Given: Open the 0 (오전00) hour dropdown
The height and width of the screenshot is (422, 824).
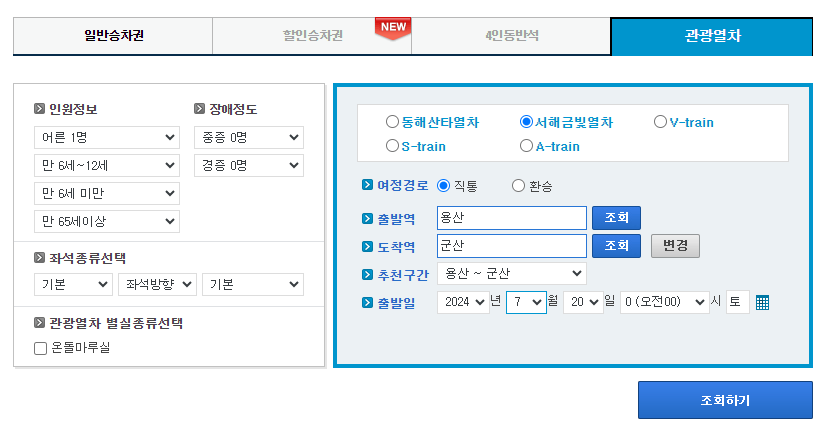Looking at the screenshot, I should 665,302.
